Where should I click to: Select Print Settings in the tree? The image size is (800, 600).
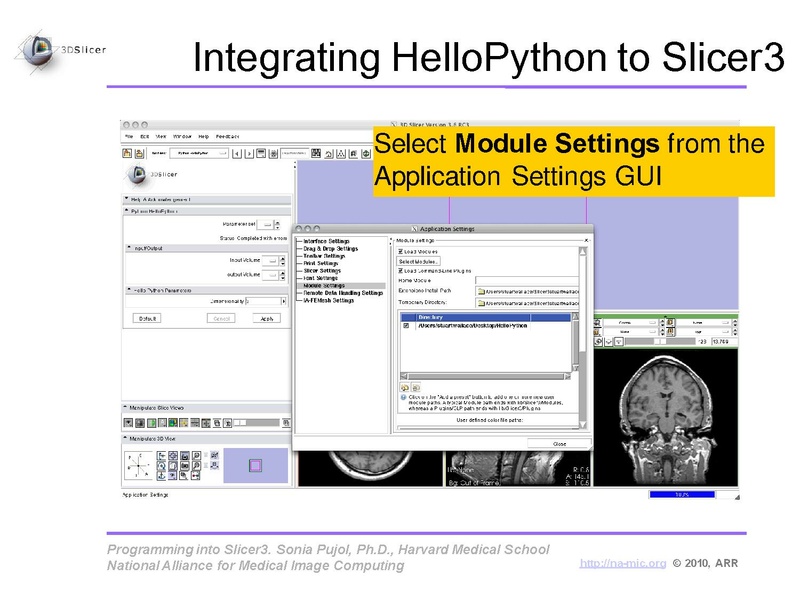click(320, 264)
